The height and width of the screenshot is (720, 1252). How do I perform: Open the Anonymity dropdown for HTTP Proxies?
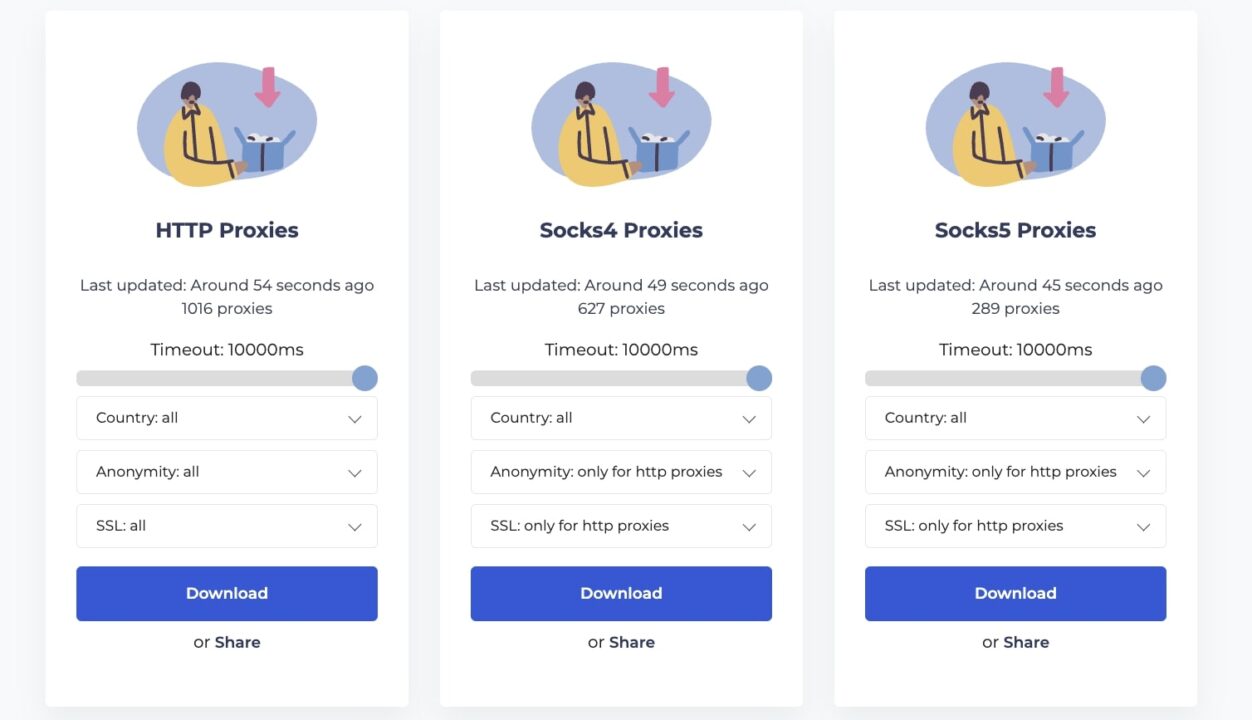click(x=226, y=472)
